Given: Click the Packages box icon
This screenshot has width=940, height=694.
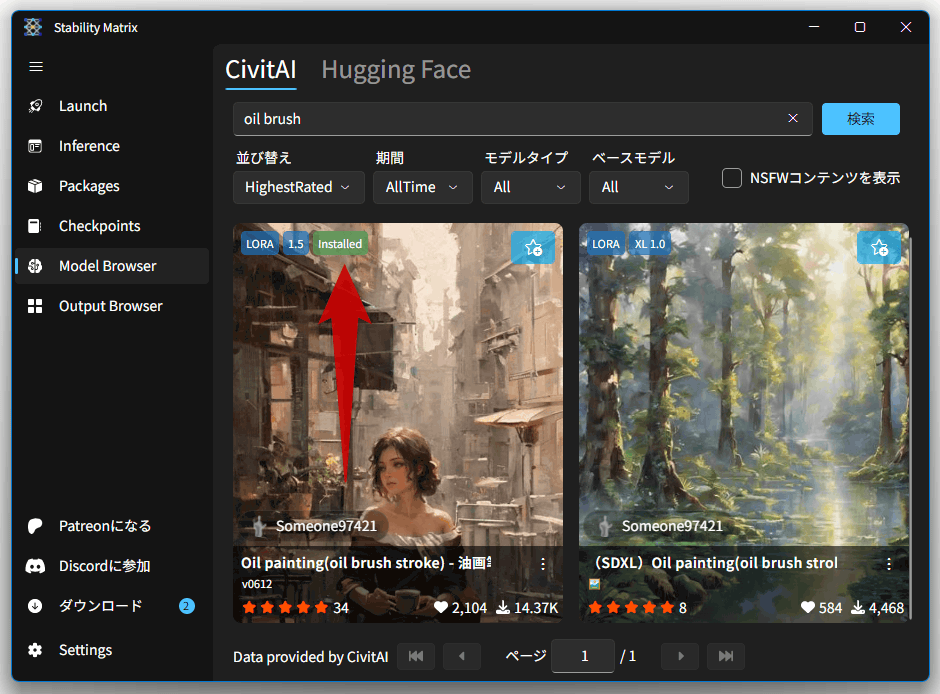Looking at the screenshot, I should click(35, 186).
